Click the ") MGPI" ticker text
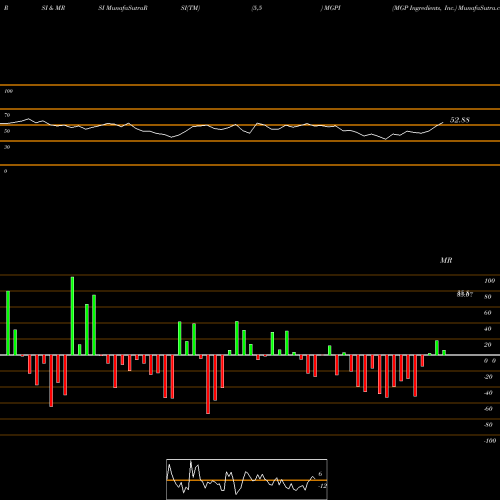The height and width of the screenshot is (500, 500). (331, 8)
